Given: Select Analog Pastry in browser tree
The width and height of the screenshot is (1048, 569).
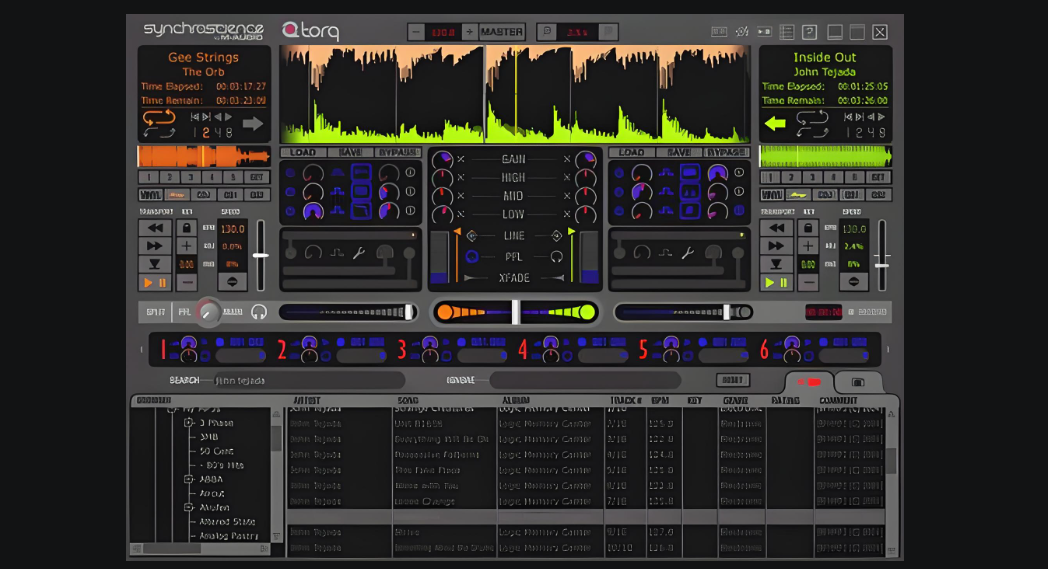Looking at the screenshot, I should click(x=229, y=536).
